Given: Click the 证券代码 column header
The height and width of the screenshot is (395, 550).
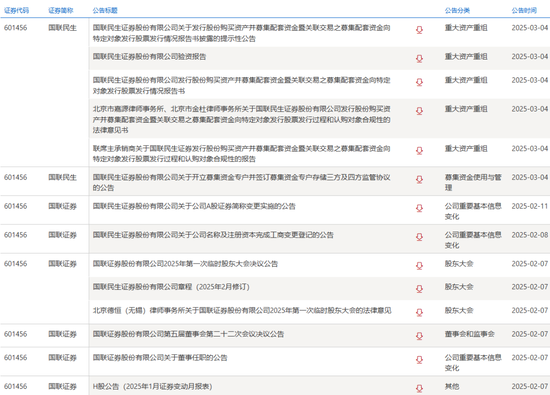Looking at the screenshot, I should 16,10.
